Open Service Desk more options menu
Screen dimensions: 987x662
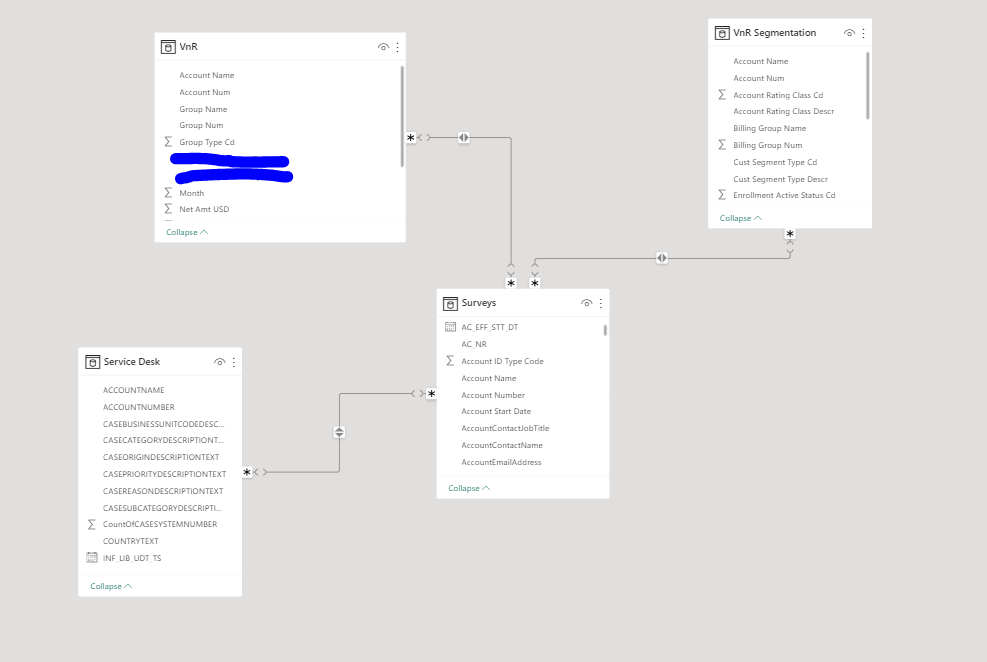pos(234,362)
